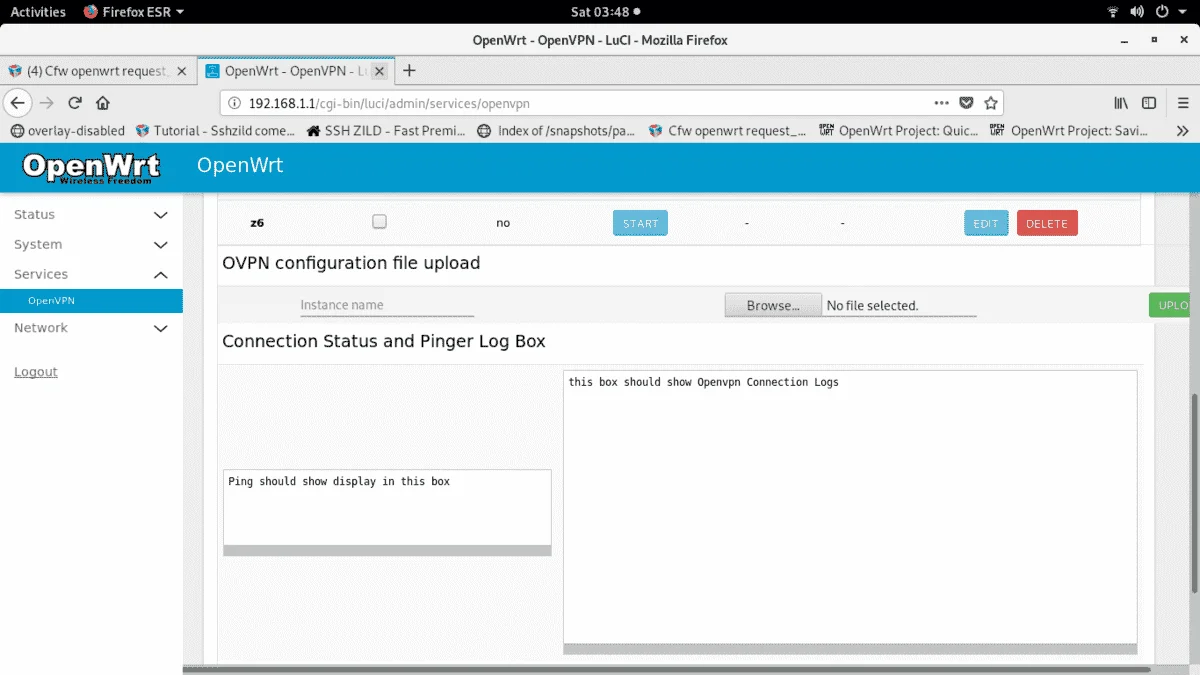Click the page vertical scrollbar
Viewport: 1200px width, 675px height.
[1194, 492]
